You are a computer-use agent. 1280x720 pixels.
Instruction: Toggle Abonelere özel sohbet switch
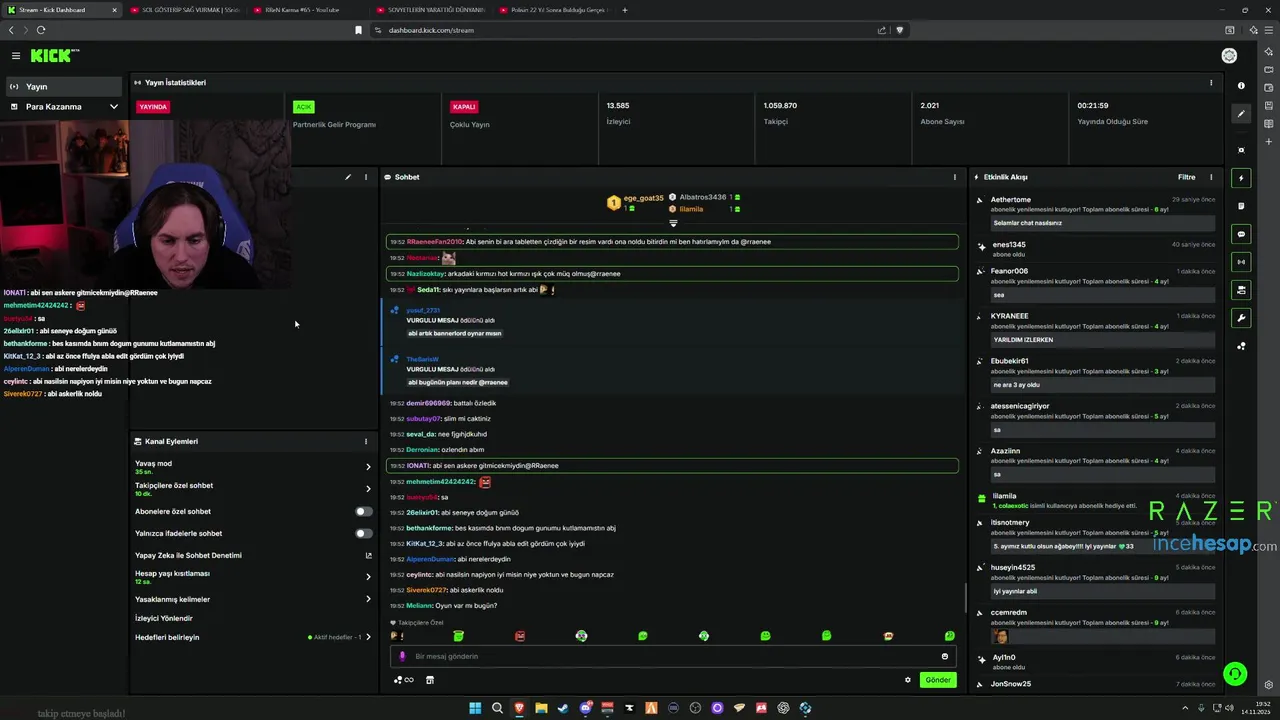(x=364, y=511)
